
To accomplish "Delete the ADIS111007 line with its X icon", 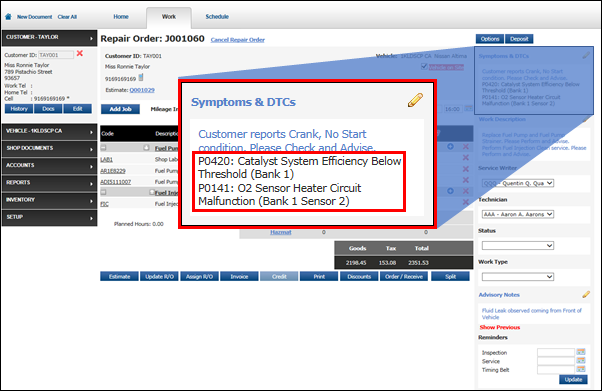I will pos(466,180).
